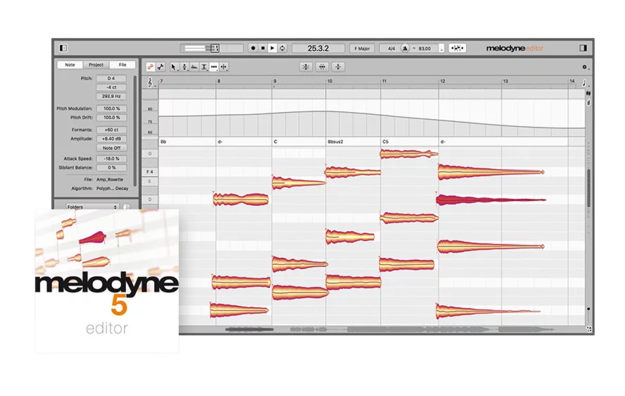
Task: Toggle the left info pane
Action: point(63,48)
